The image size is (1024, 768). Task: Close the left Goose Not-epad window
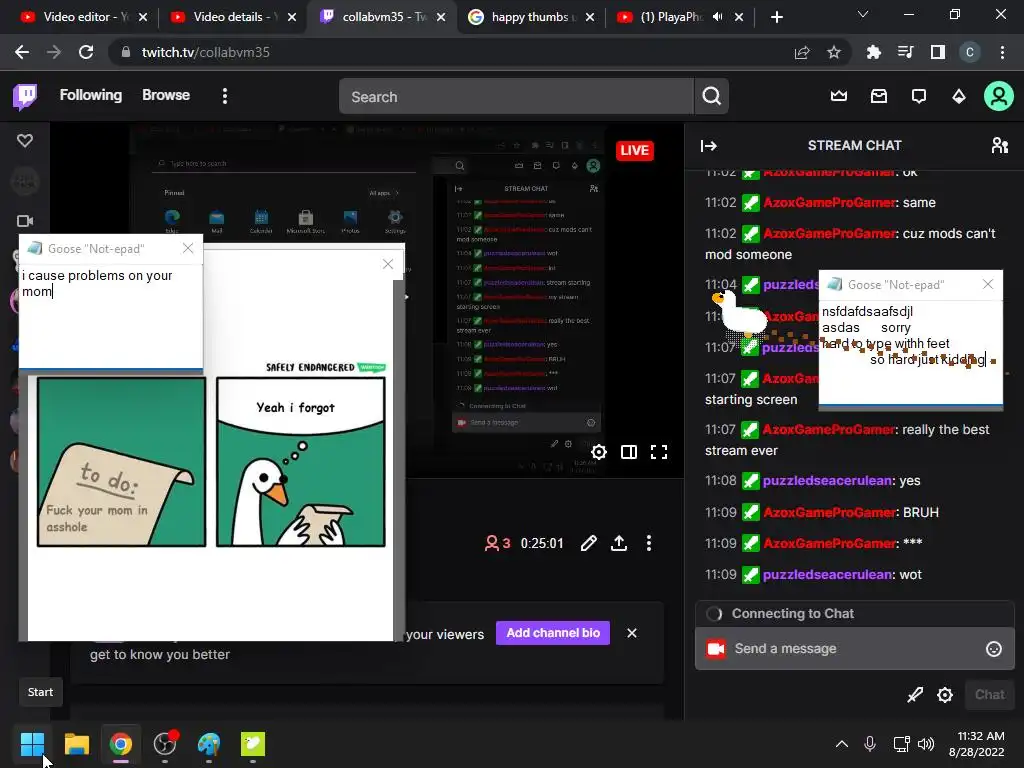[x=188, y=248]
